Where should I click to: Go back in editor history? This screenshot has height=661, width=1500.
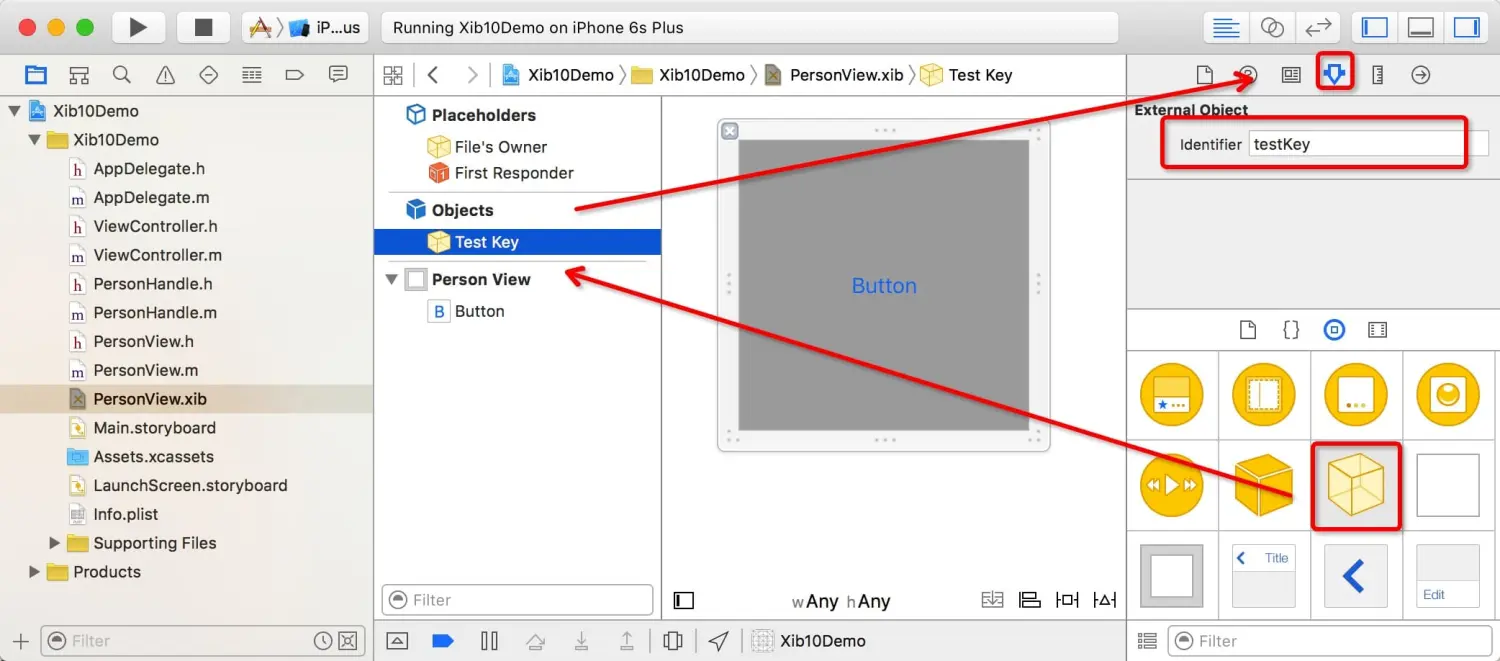point(433,75)
